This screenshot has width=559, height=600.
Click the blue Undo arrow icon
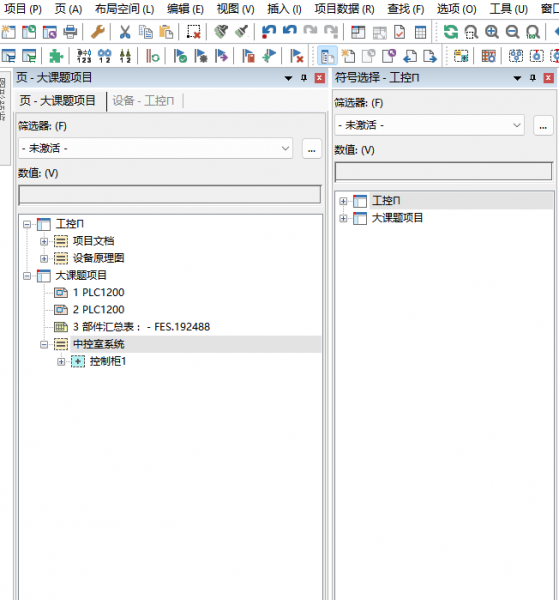tap(290, 31)
